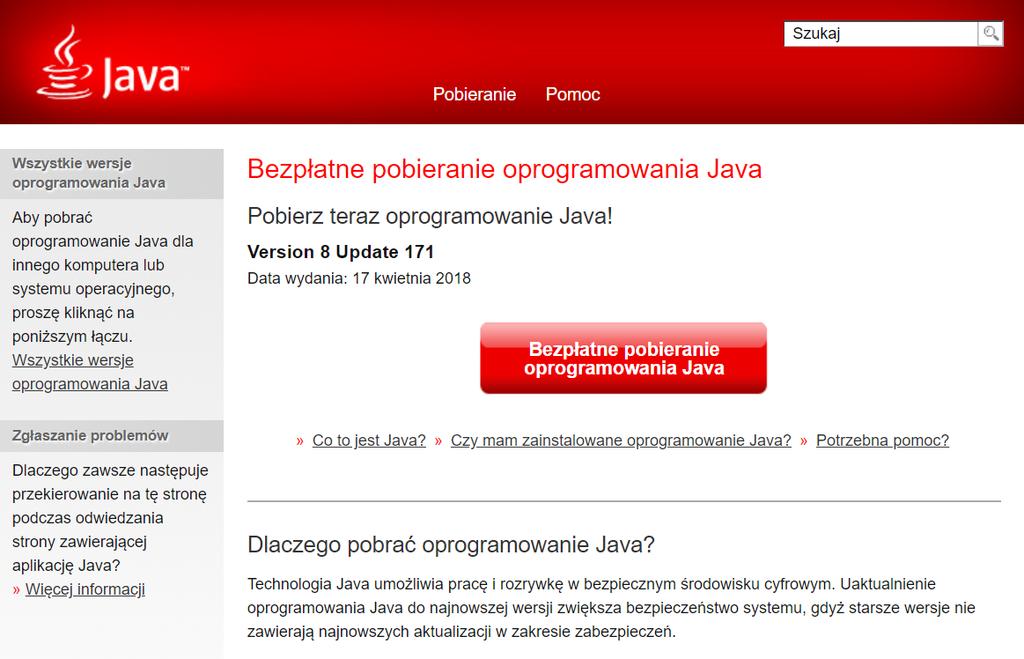Click the 'Zgłaszanie problemów' sidebar header
1024x659 pixels.
coord(112,436)
